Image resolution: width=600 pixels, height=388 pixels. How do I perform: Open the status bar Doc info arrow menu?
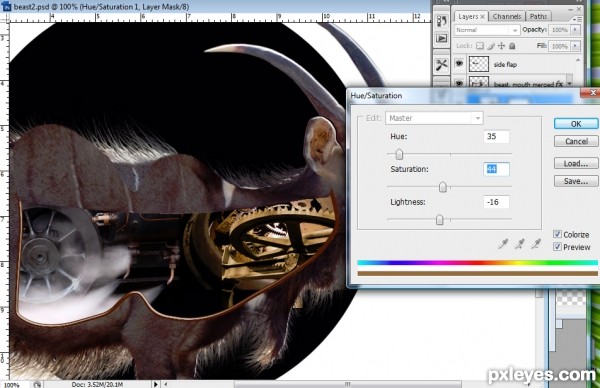(x=155, y=384)
